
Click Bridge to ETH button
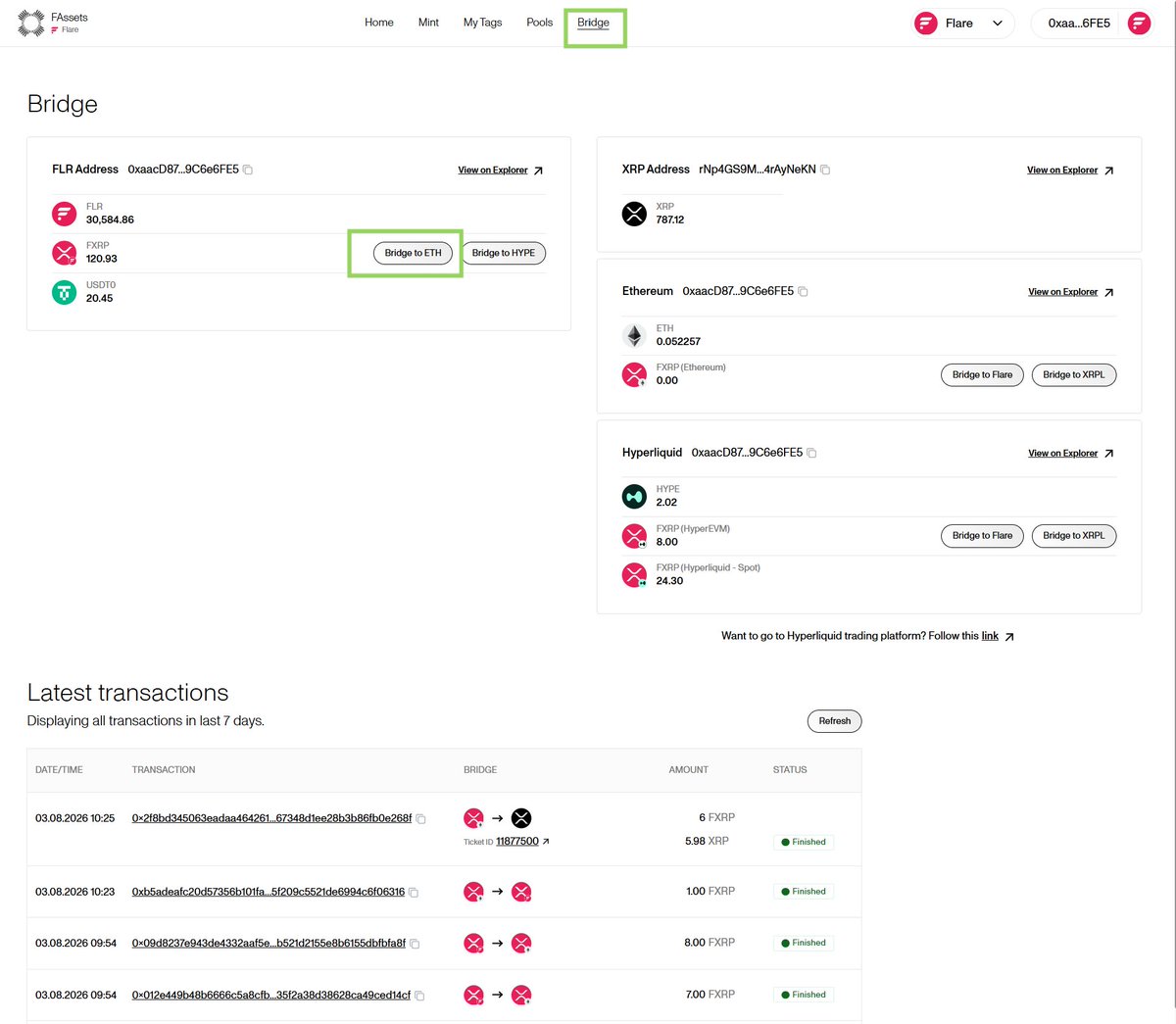coord(413,253)
